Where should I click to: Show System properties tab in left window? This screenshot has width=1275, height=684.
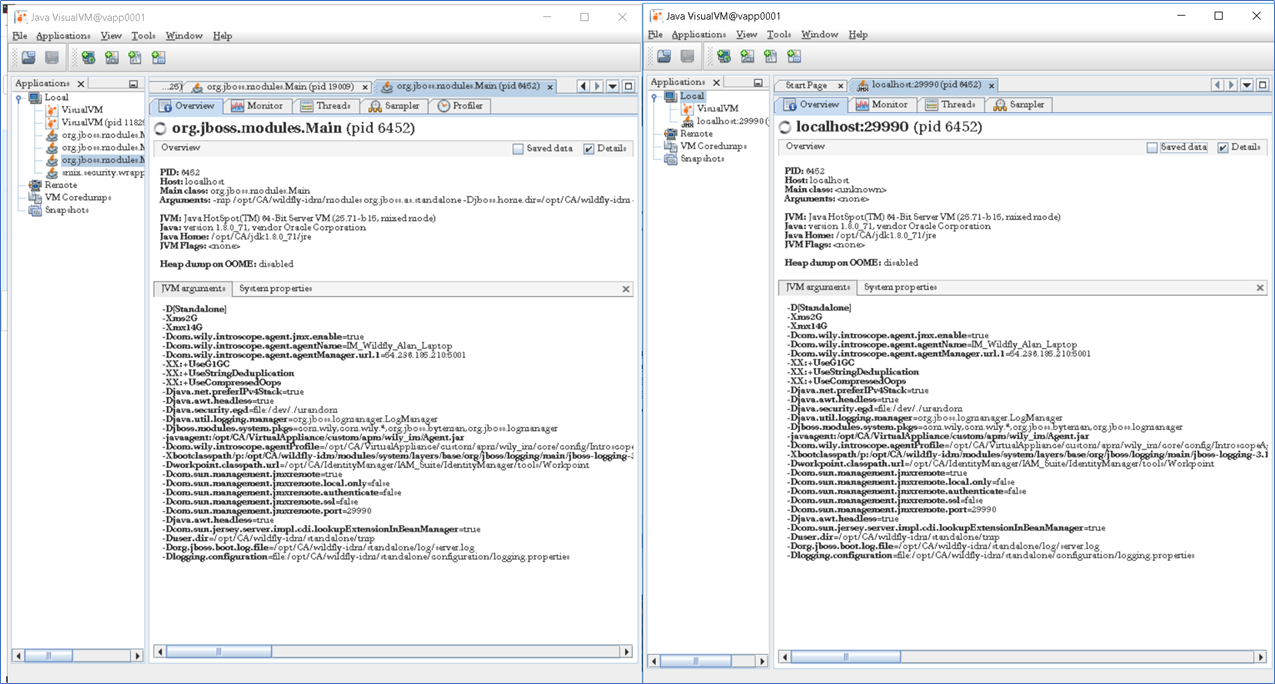click(274, 289)
